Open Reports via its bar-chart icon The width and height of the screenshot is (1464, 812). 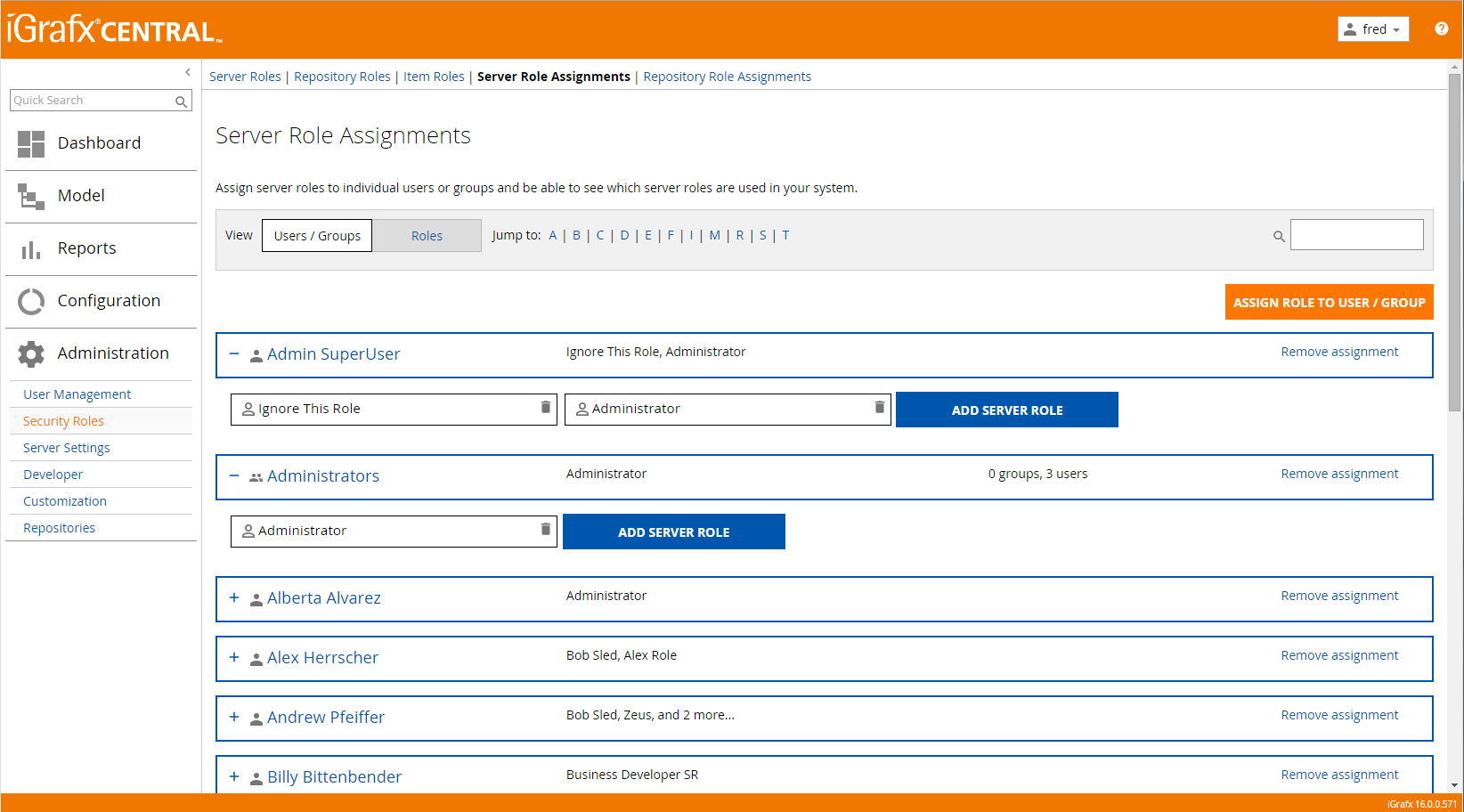pyautogui.click(x=31, y=248)
